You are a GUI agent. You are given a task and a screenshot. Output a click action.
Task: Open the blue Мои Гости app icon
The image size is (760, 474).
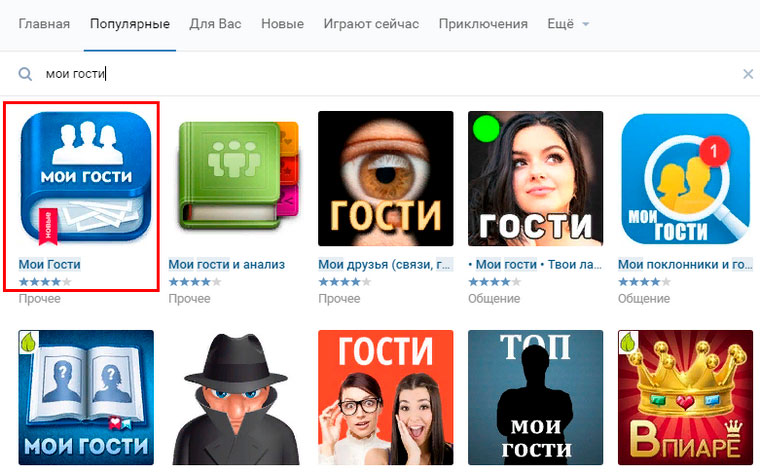(x=86, y=178)
